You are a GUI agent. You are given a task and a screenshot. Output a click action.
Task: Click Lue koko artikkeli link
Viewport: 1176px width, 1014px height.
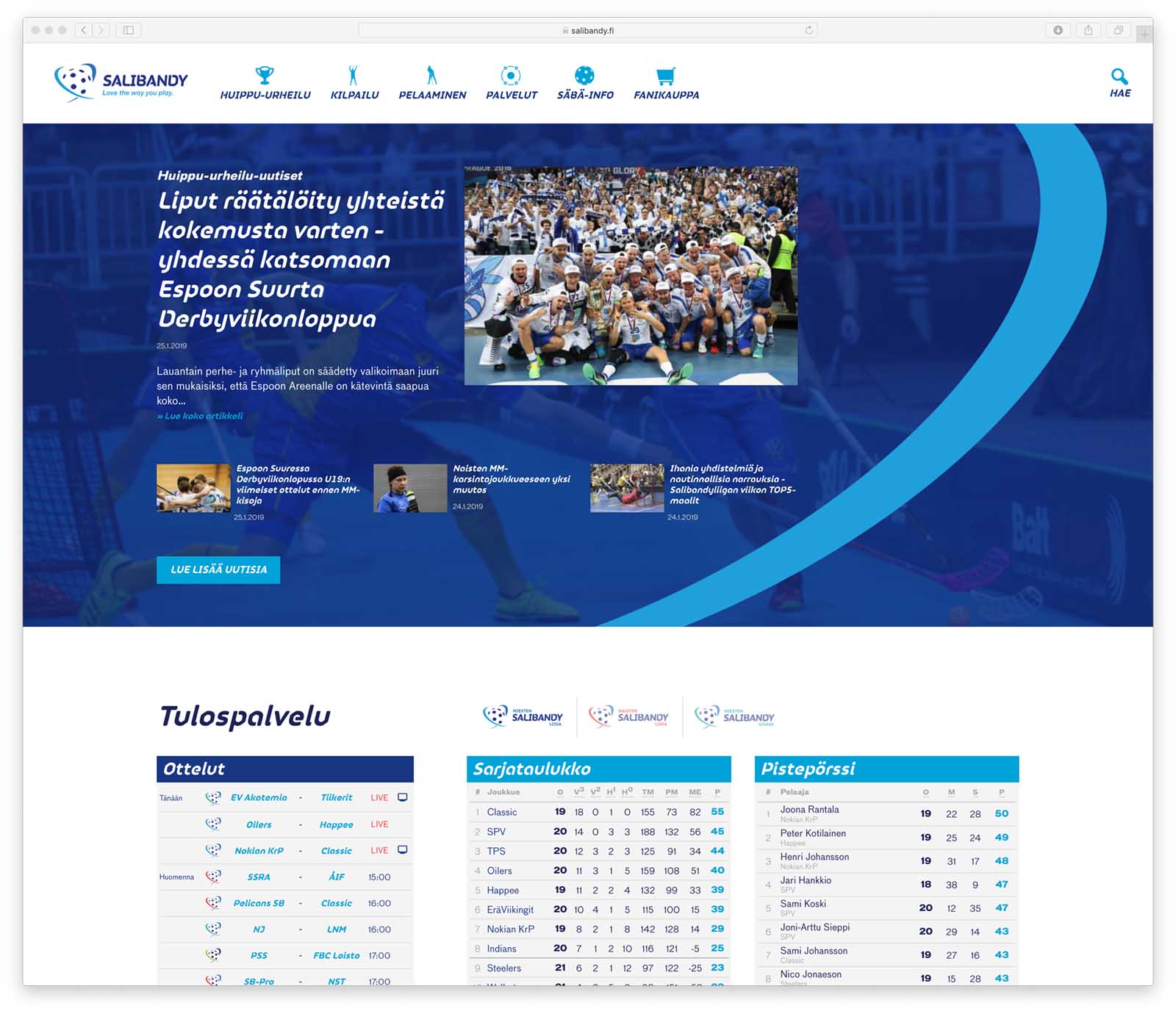click(x=200, y=416)
